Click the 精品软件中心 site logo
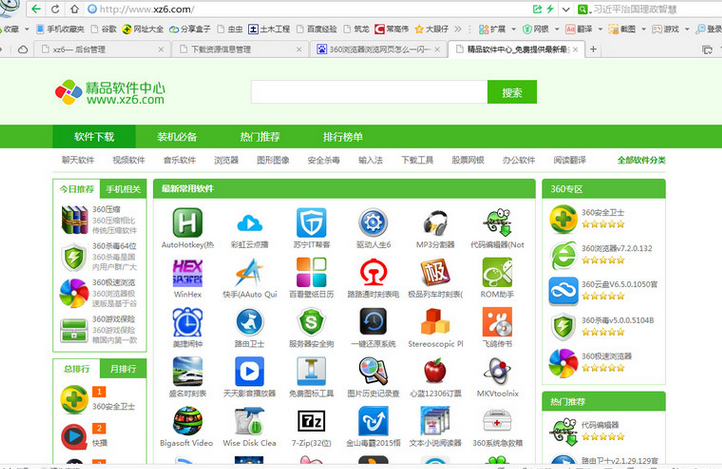This screenshot has height=469, width=722. point(110,93)
